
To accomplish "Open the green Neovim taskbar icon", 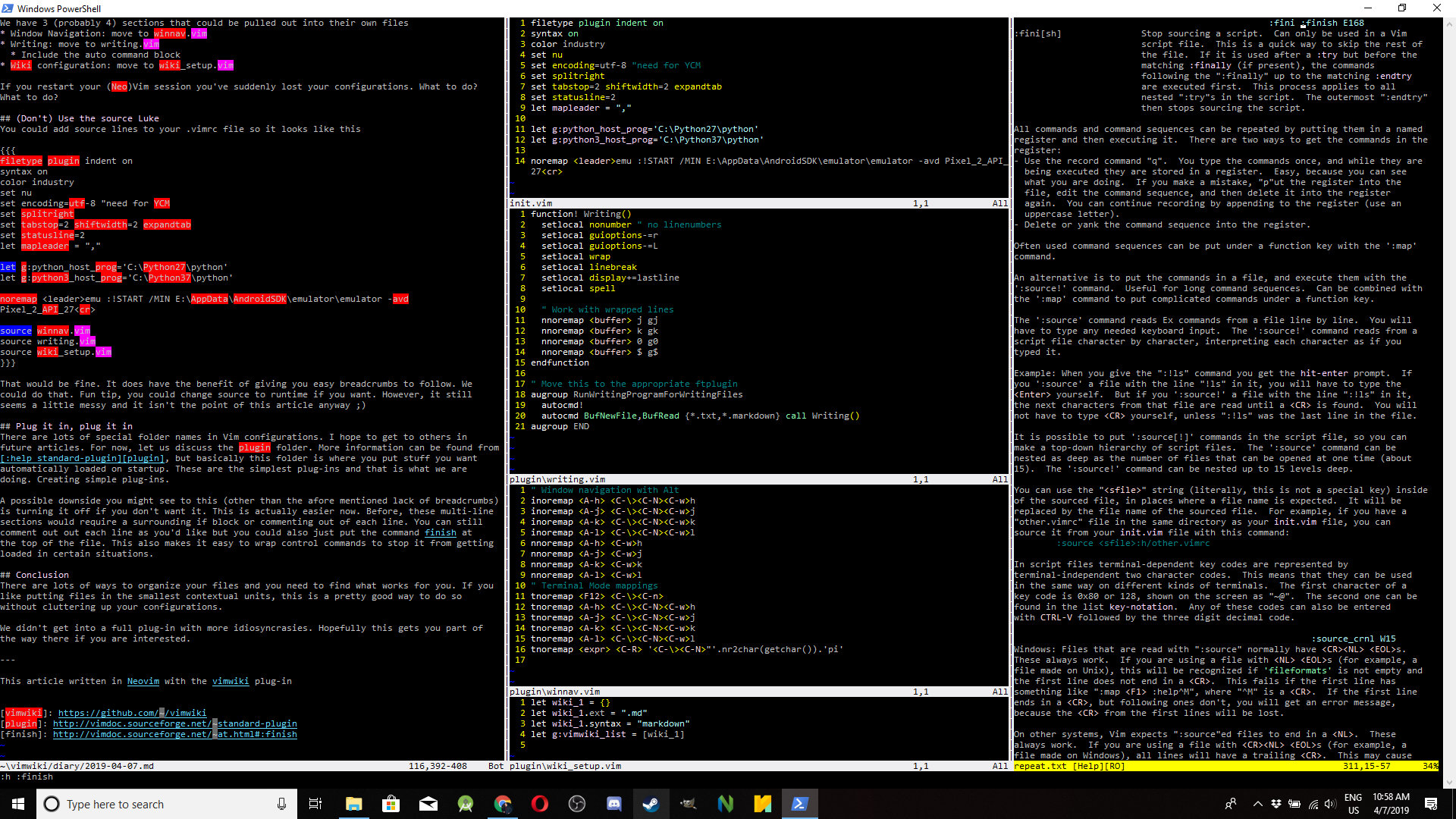I will pyautogui.click(x=725, y=804).
